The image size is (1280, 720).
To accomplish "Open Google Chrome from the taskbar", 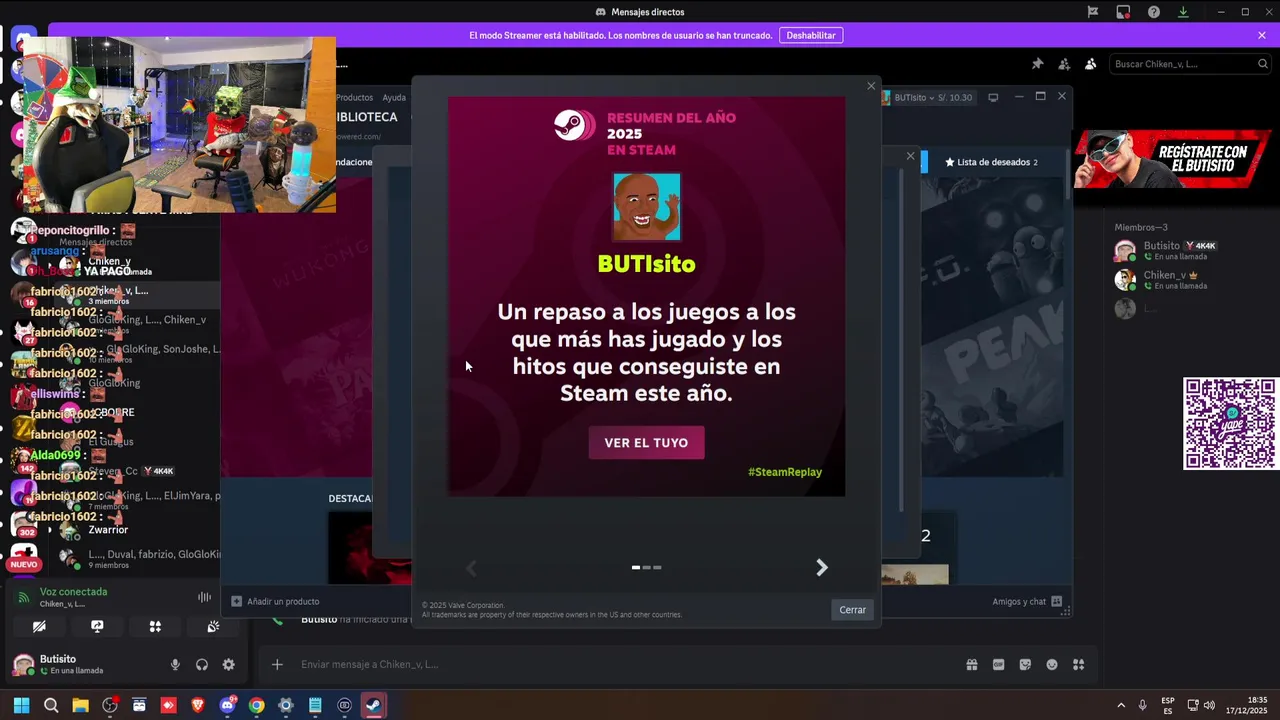I will pos(256,705).
